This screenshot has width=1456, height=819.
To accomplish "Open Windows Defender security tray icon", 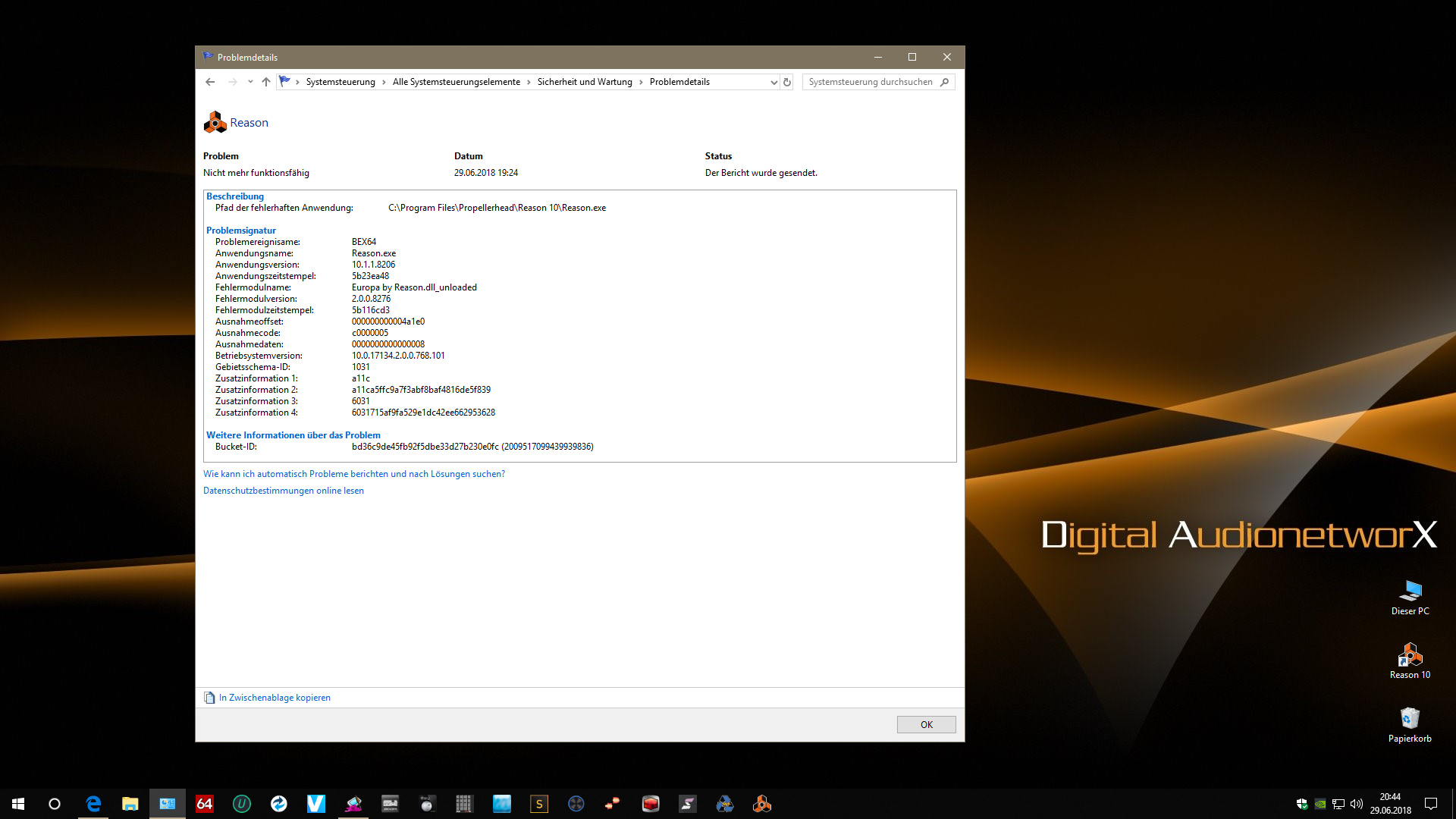I will point(1302,804).
